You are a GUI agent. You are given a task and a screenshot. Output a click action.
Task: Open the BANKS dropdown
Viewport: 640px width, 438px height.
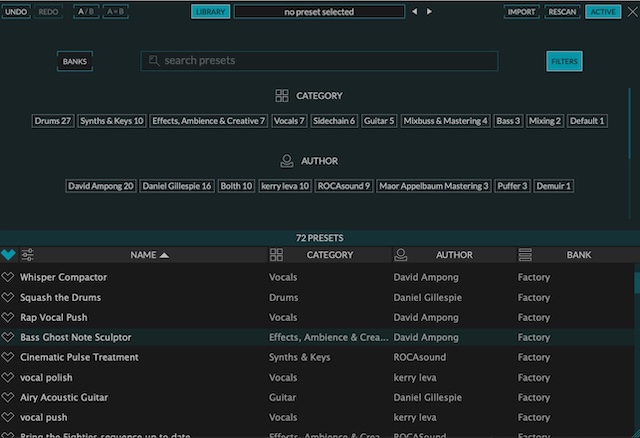point(75,62)
